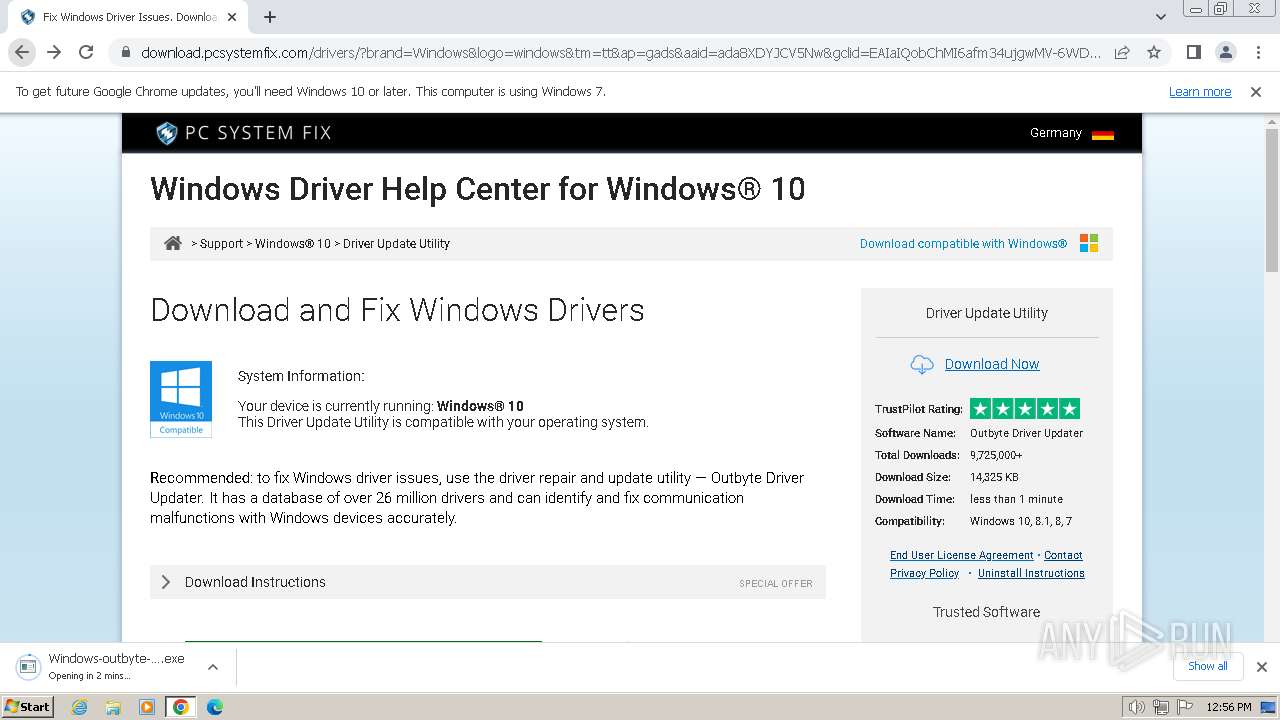
Task: Open the Learn more link
Action: [x=1200, y=92]
